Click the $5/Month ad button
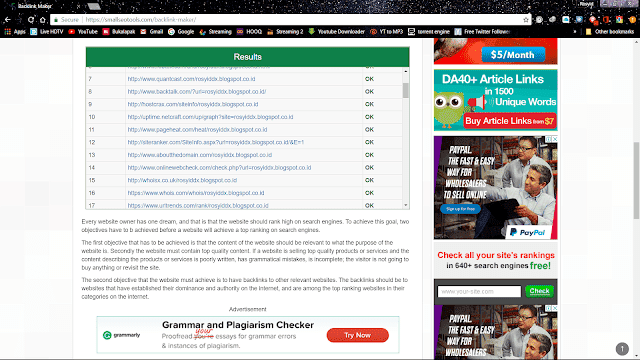Viewport: 640px width, 360px height. coord(513,55)
